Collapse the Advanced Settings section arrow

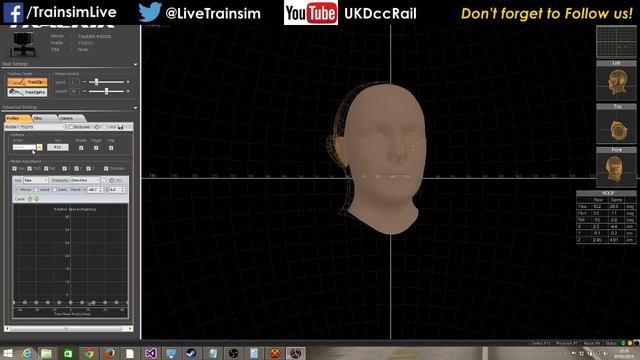135,108
